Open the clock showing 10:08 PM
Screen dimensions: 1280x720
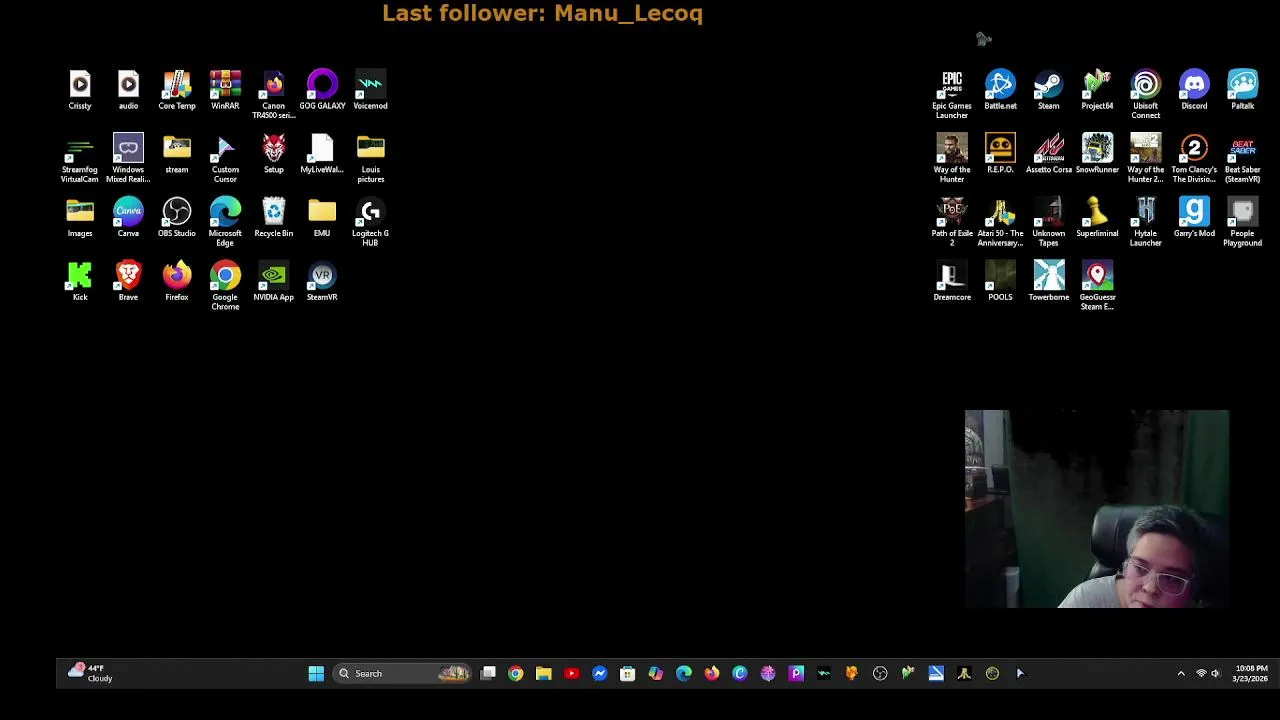(1250, 674)
